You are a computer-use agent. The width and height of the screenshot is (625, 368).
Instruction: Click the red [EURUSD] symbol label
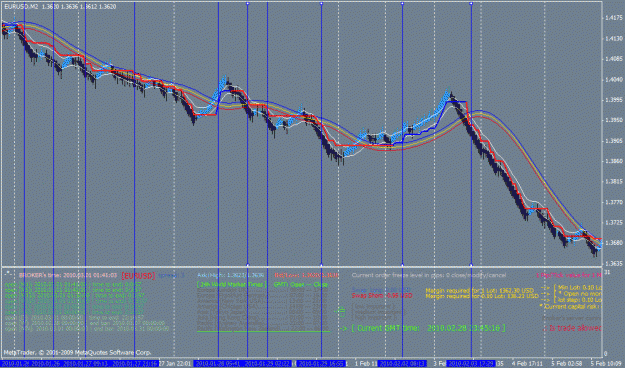138,276
